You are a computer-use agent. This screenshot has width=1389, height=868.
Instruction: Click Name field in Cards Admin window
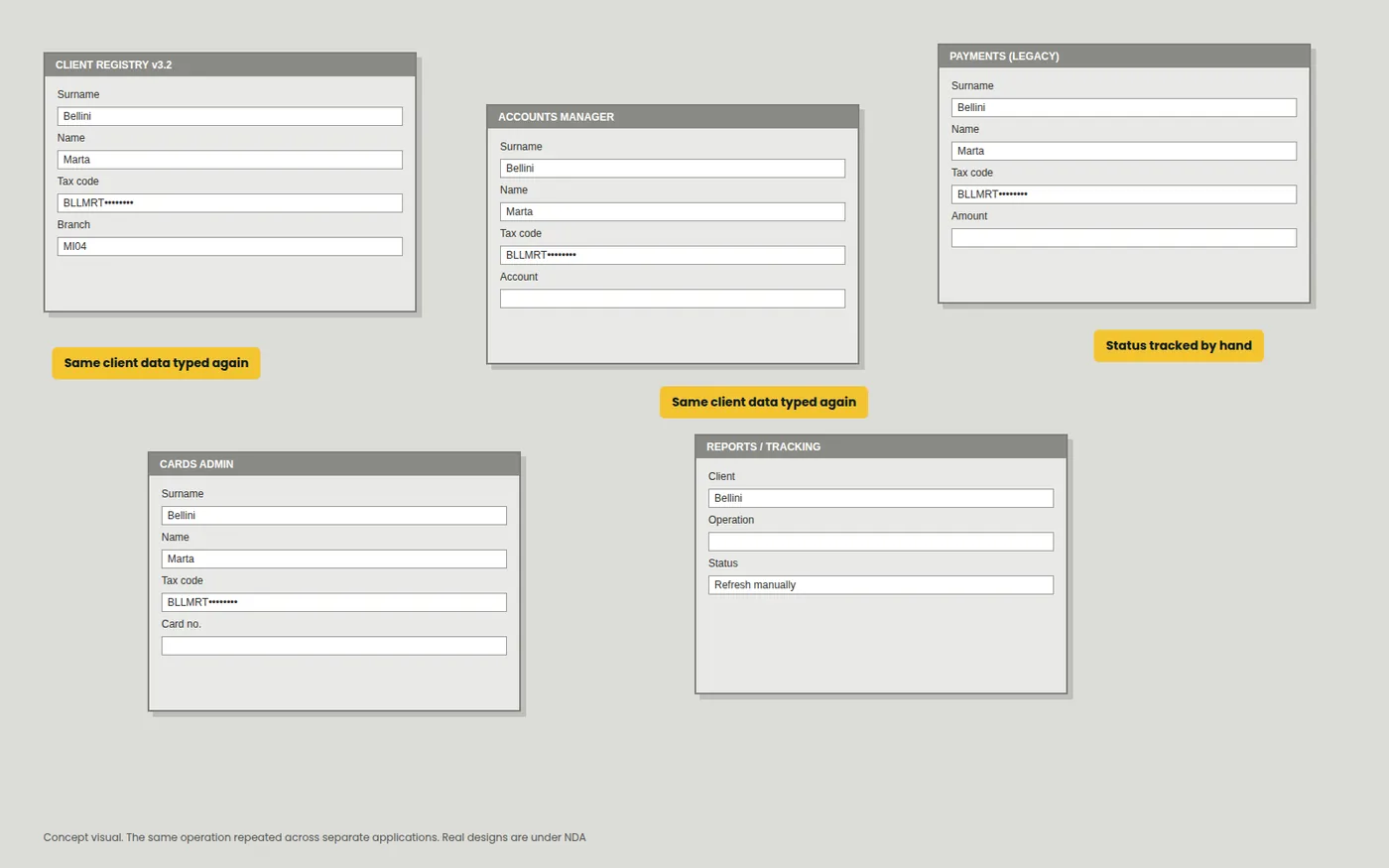(334, 559)
